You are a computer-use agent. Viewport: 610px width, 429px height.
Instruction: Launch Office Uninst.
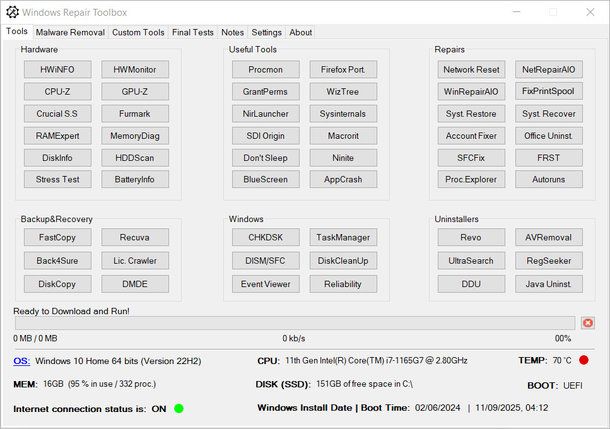549,136
